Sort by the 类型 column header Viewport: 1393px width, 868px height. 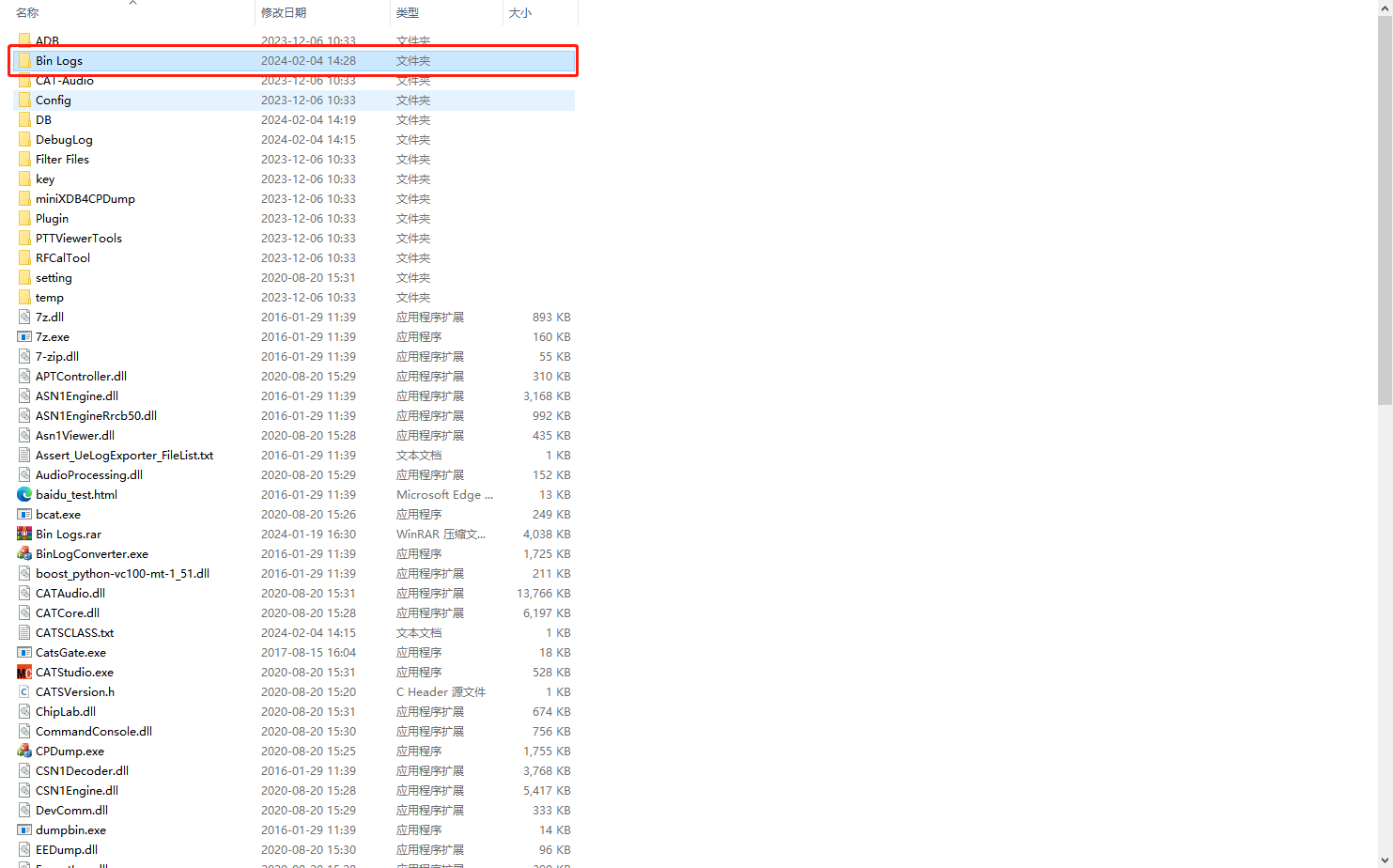tap(408, 12)
